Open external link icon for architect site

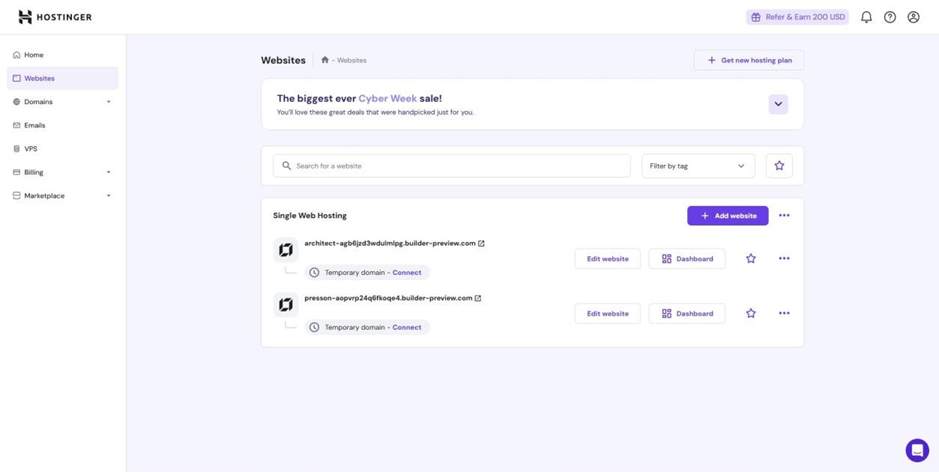click(481, 243)
